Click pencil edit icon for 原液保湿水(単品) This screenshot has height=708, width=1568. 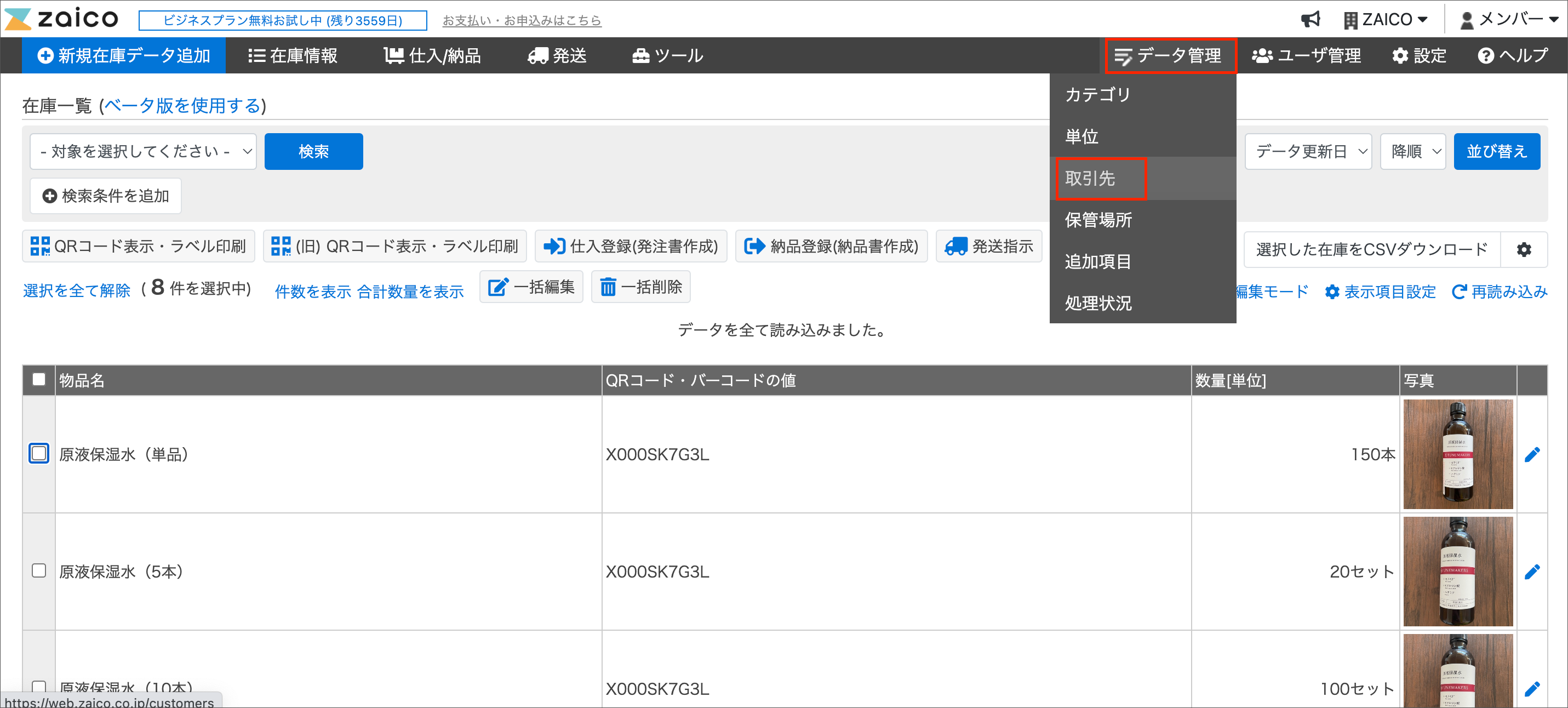pyautogui.click(x=1531, y=454)
